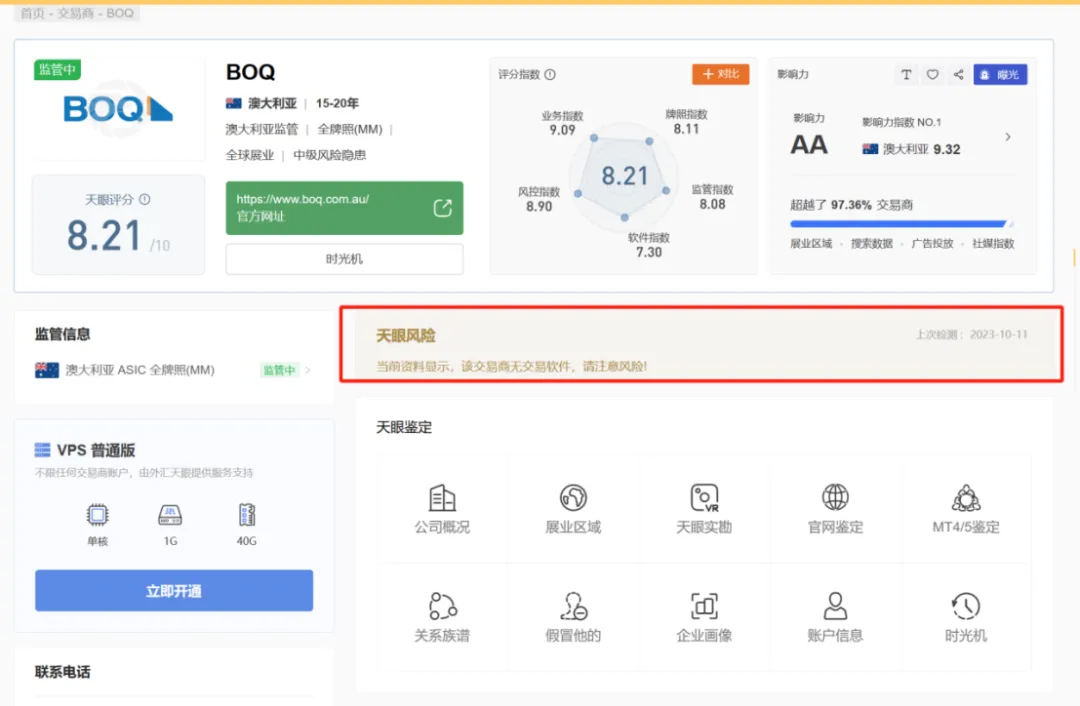
Task: Click the 牌照指数 8.11 label
Action: tap(686, 122)
